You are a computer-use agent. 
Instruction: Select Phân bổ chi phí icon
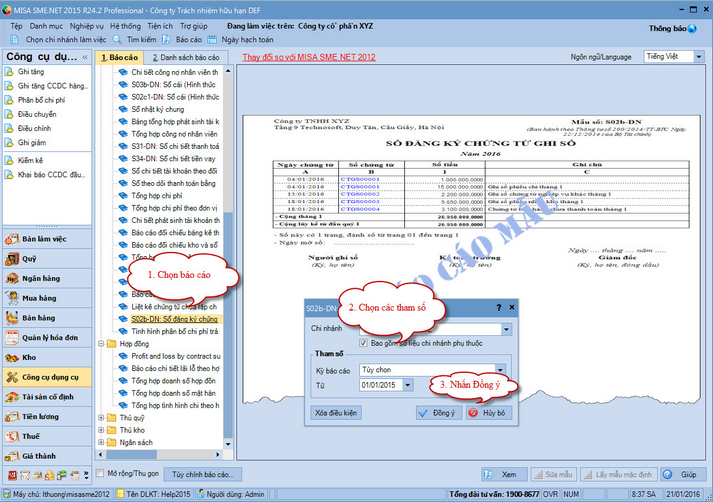point(9,100)
